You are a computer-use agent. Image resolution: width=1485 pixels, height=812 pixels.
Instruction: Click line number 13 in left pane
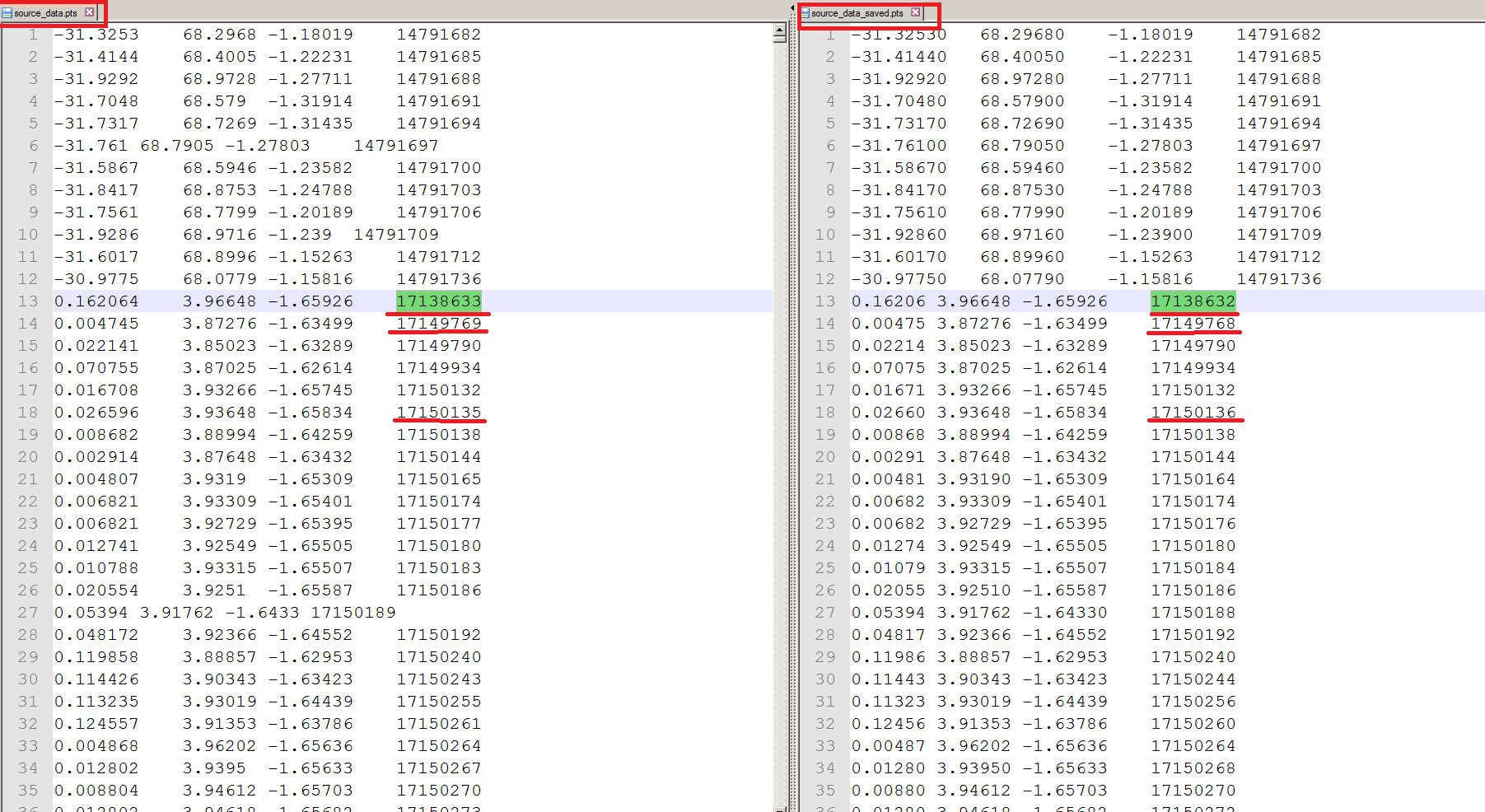(28, 301)
